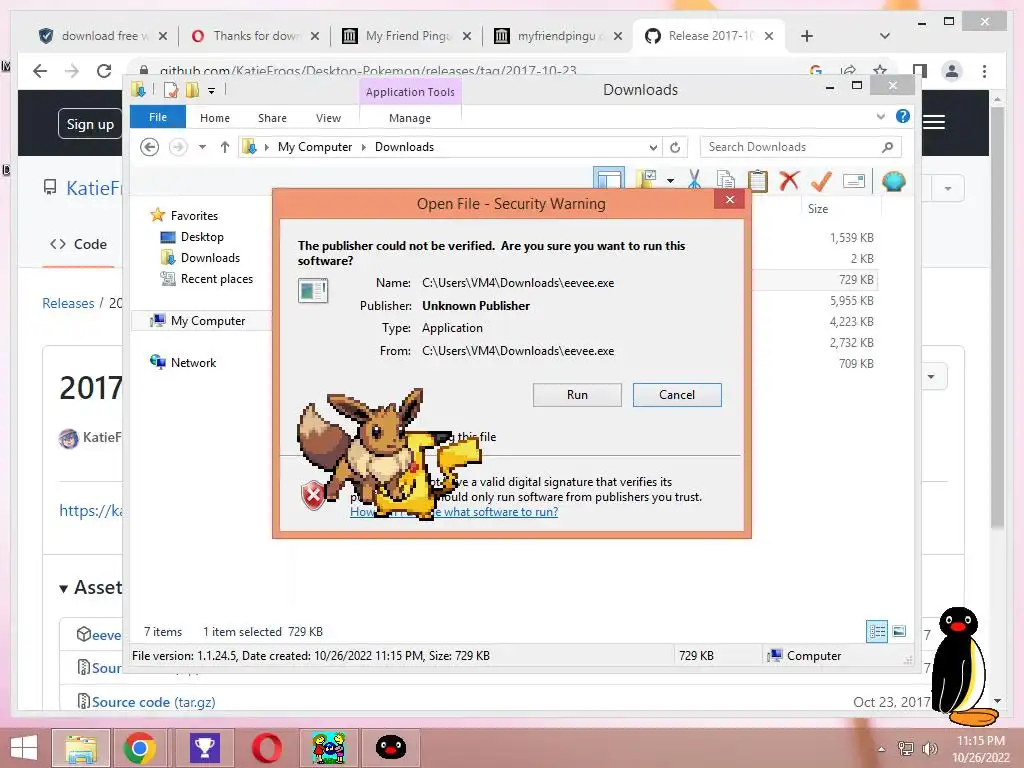
Task: Switch to large icons view in status bar
Action: tap(899, 631)
